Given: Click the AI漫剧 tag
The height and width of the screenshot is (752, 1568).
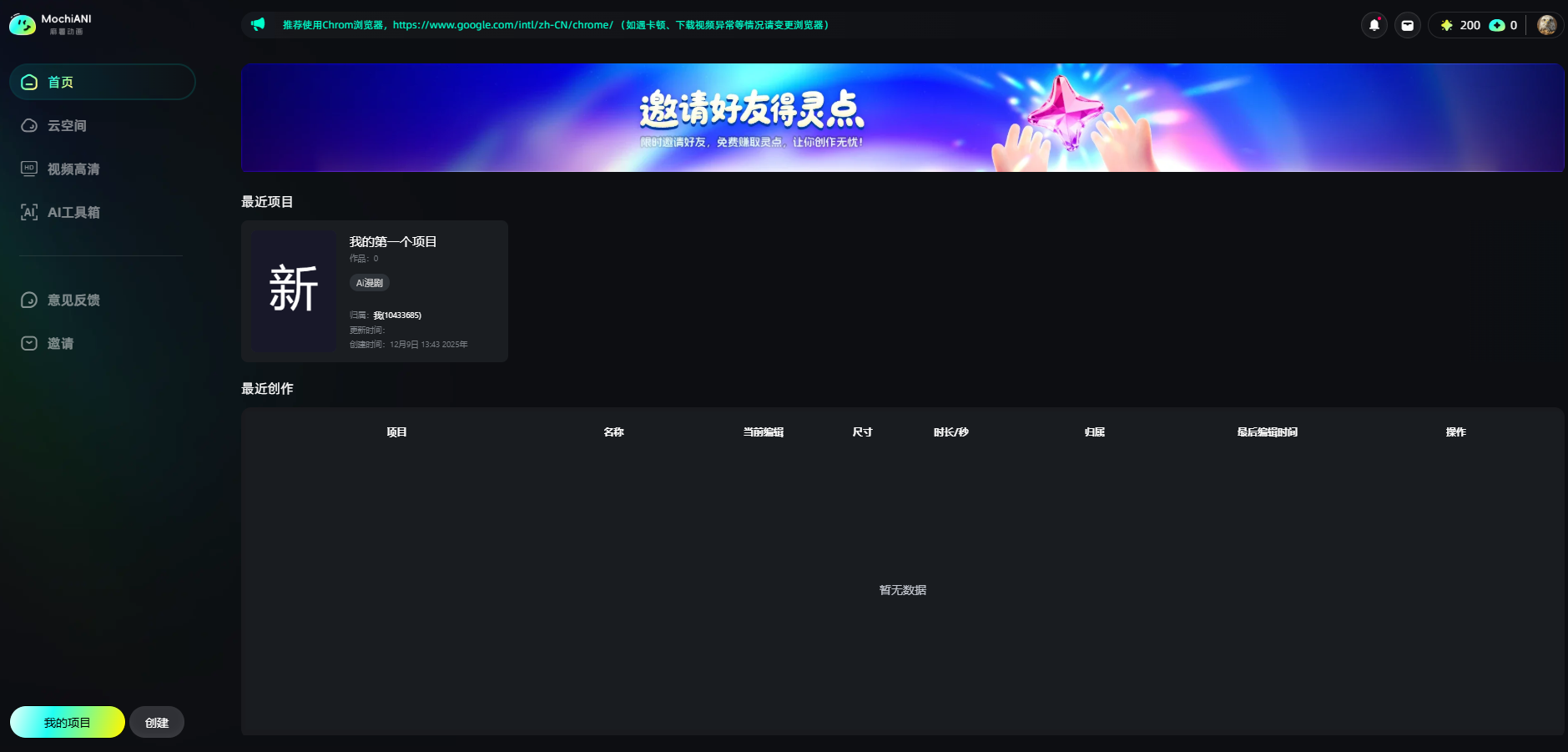Looking at the screenshot, I should (369, 283).
